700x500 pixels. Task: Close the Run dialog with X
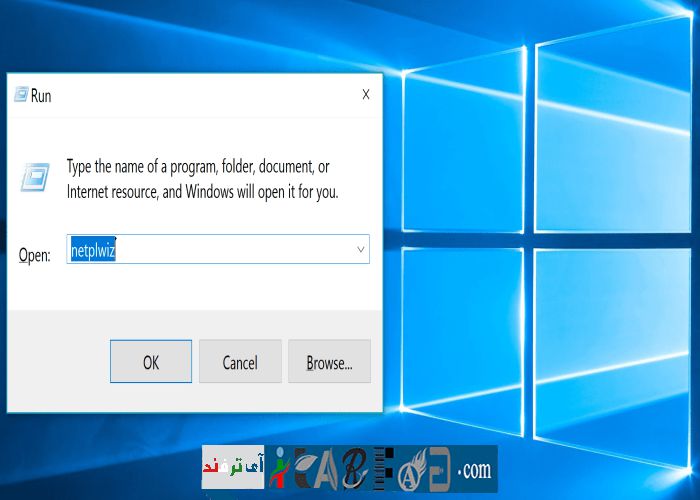pos(366,95)
